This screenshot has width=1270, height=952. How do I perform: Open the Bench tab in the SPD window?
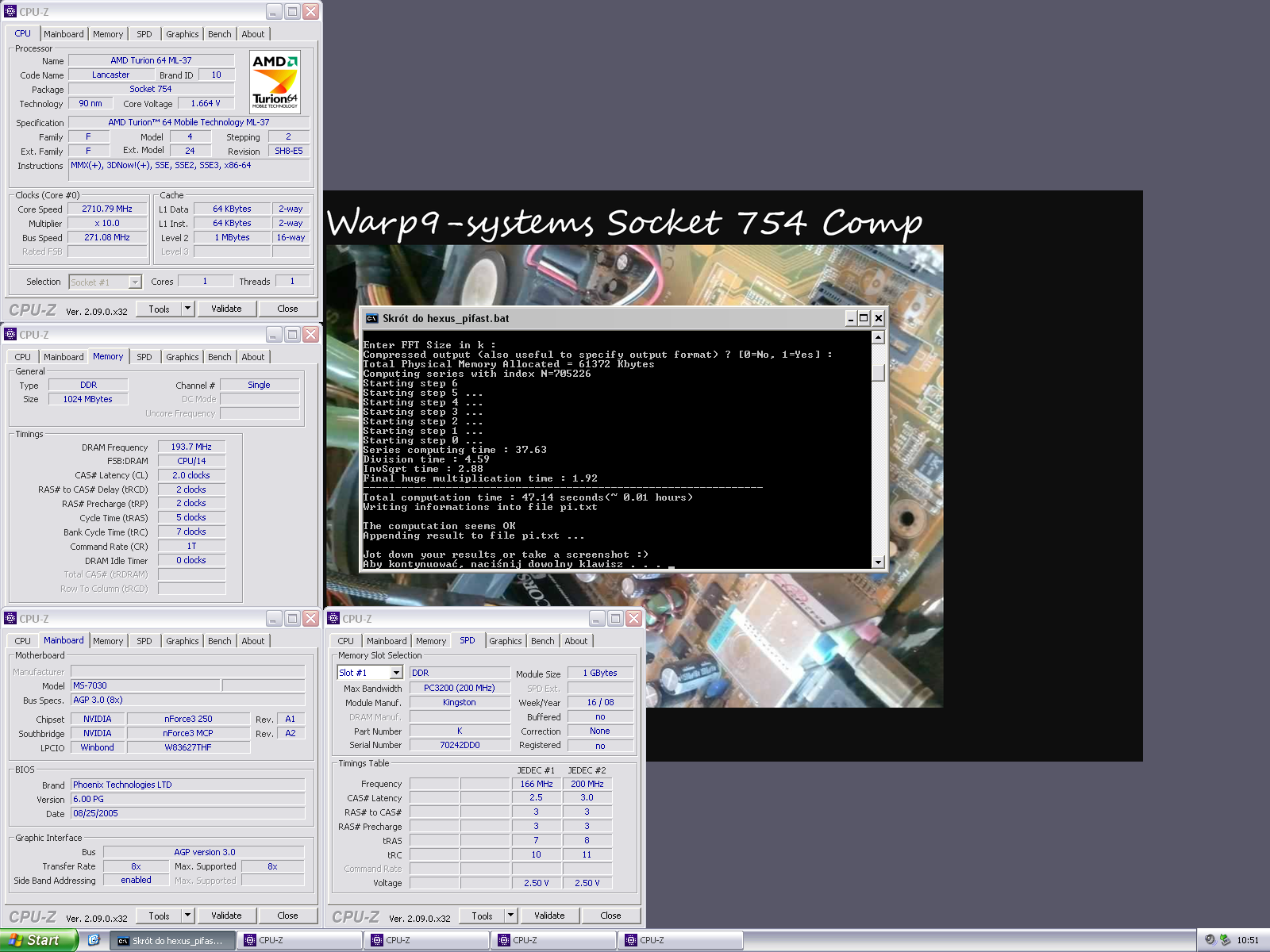[x=543, y=641]
